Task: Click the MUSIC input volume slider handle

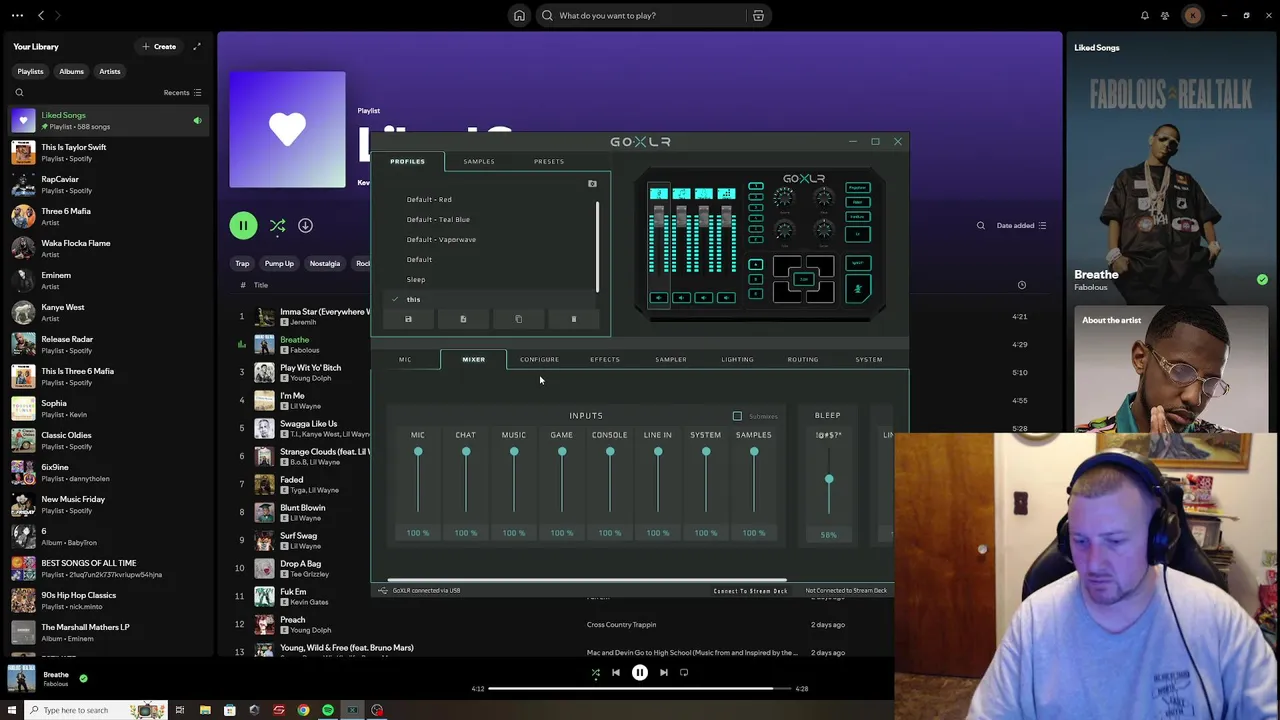Action: pyautogui.click(x=514, y=452)
